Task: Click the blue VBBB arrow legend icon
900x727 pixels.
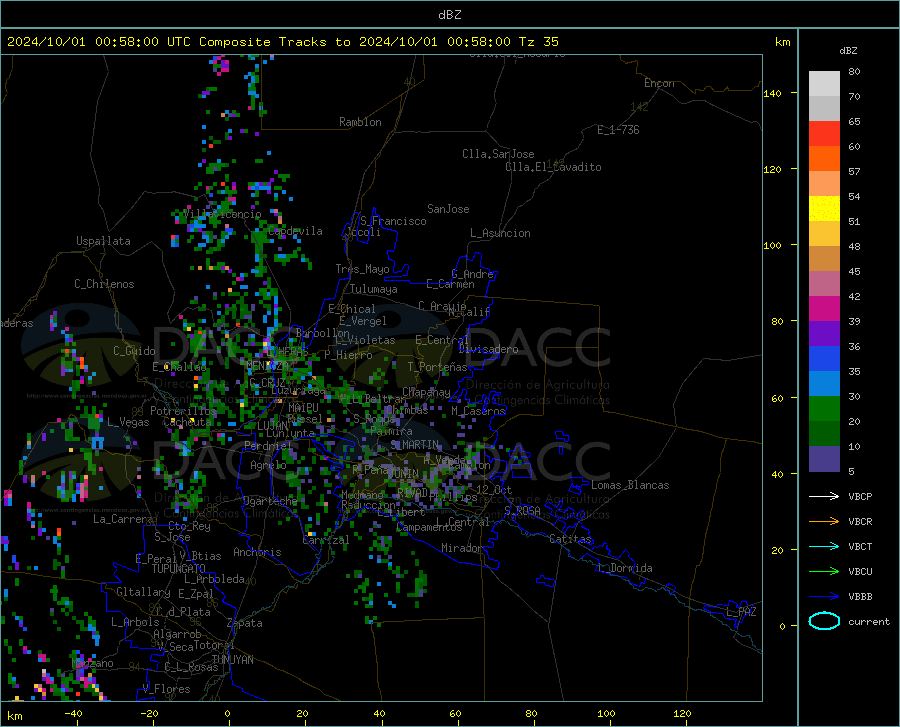Action: click(x=824, y=596)
